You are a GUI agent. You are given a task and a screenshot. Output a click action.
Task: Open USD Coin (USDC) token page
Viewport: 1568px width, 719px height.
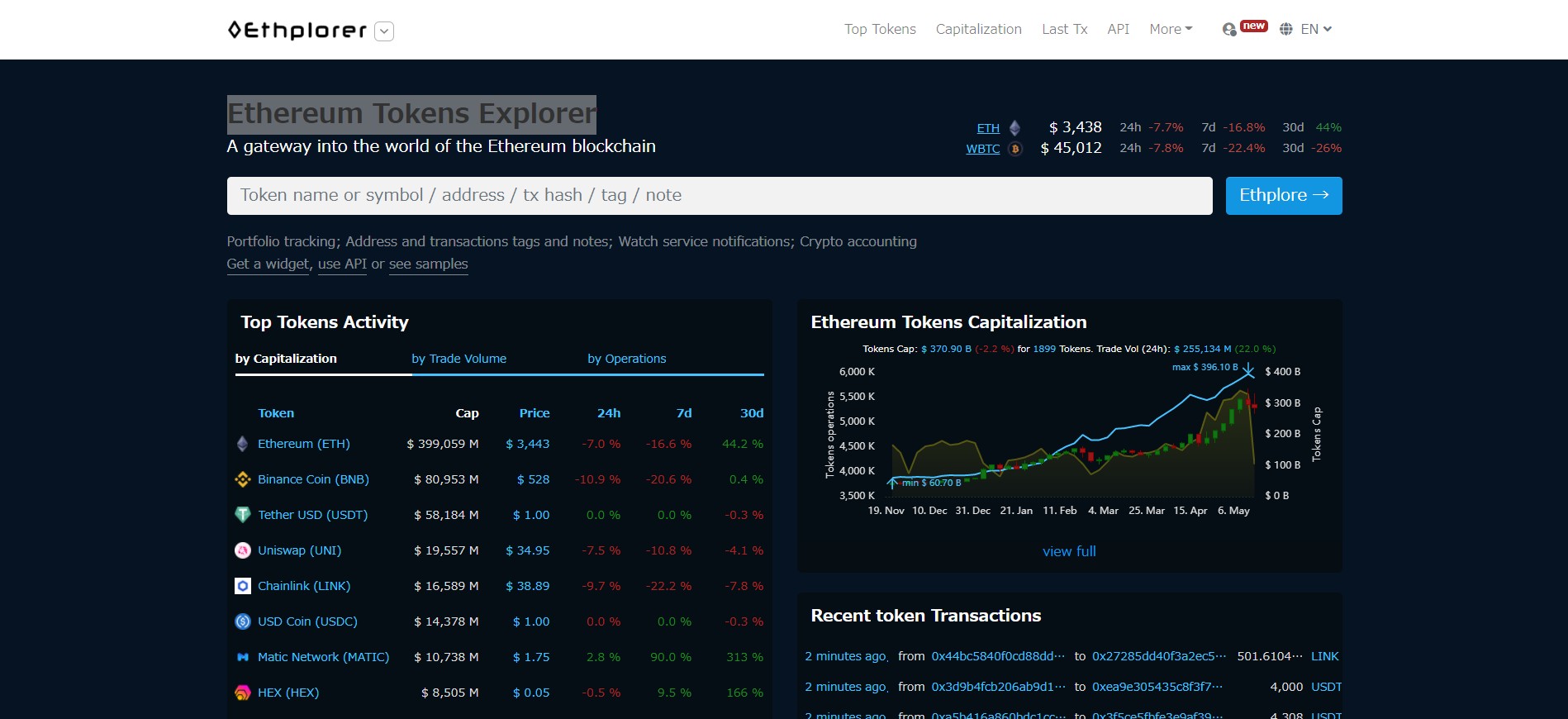coord(307,621)
